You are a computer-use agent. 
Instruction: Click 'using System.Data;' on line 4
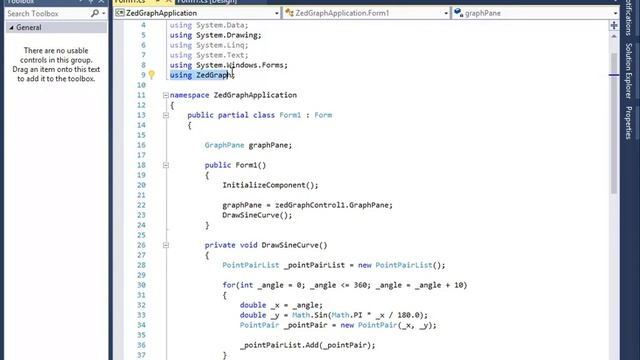point(209,25)
